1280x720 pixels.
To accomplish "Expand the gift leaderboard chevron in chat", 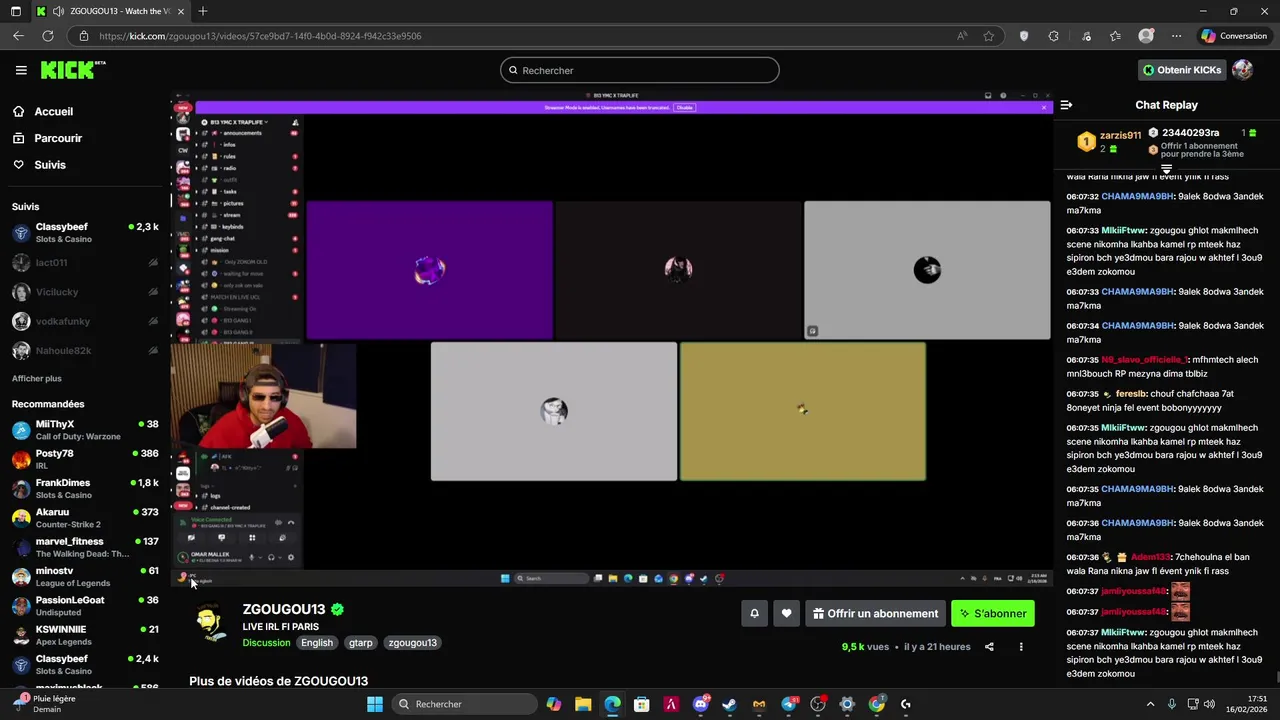I will point(1166,169).
